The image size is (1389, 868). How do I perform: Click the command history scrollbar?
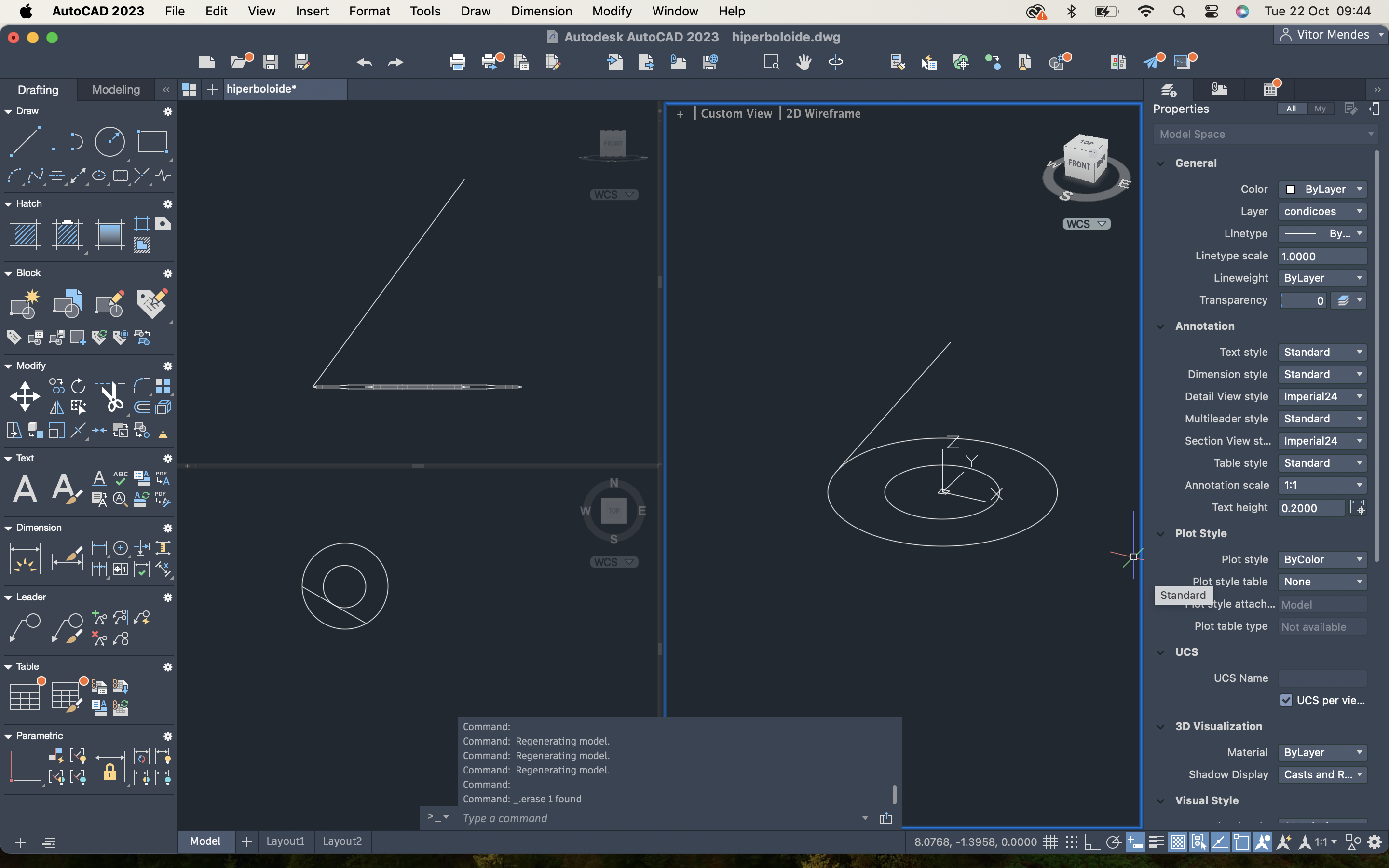(x=894, y=794)
